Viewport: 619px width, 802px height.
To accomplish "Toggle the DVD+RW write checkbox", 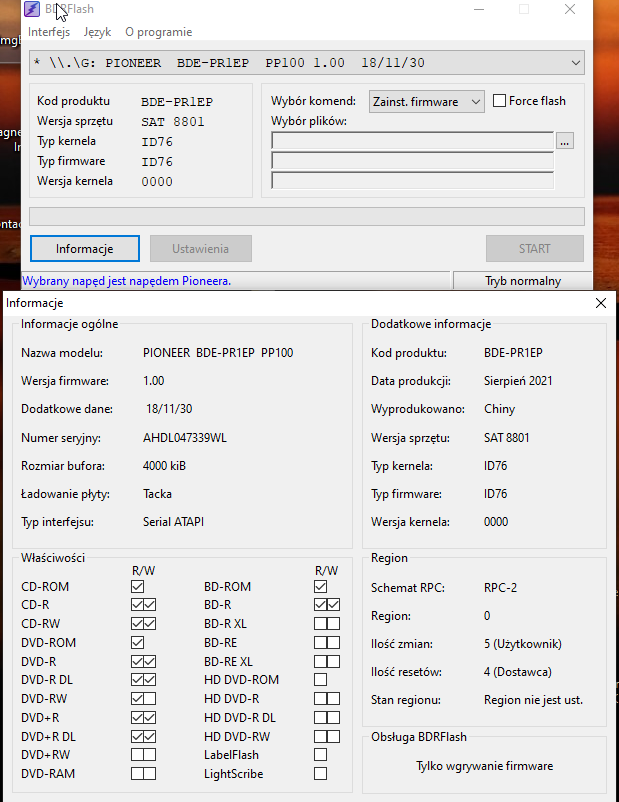I will coord(150,754).
